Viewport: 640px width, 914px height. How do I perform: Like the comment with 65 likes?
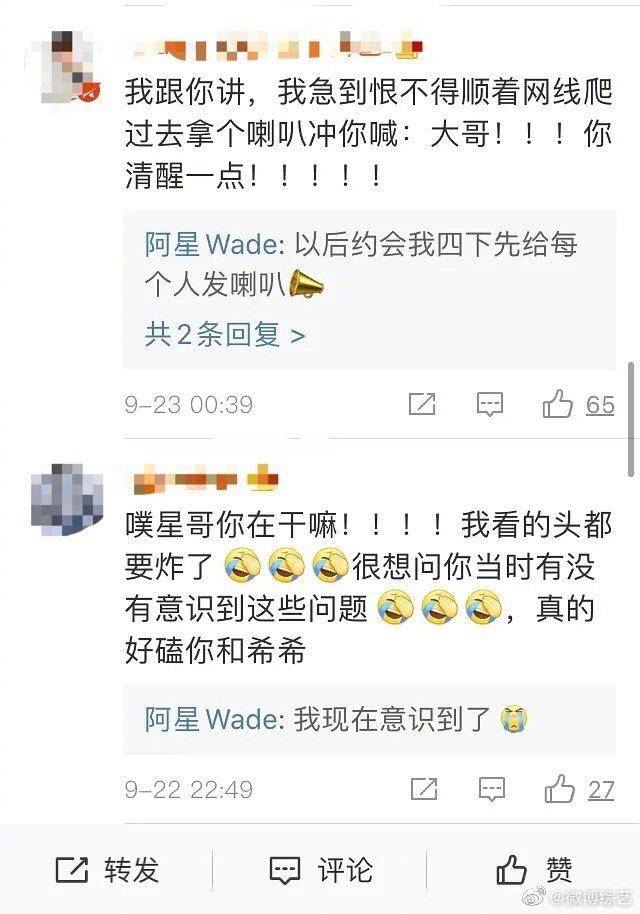coord(558,403)
